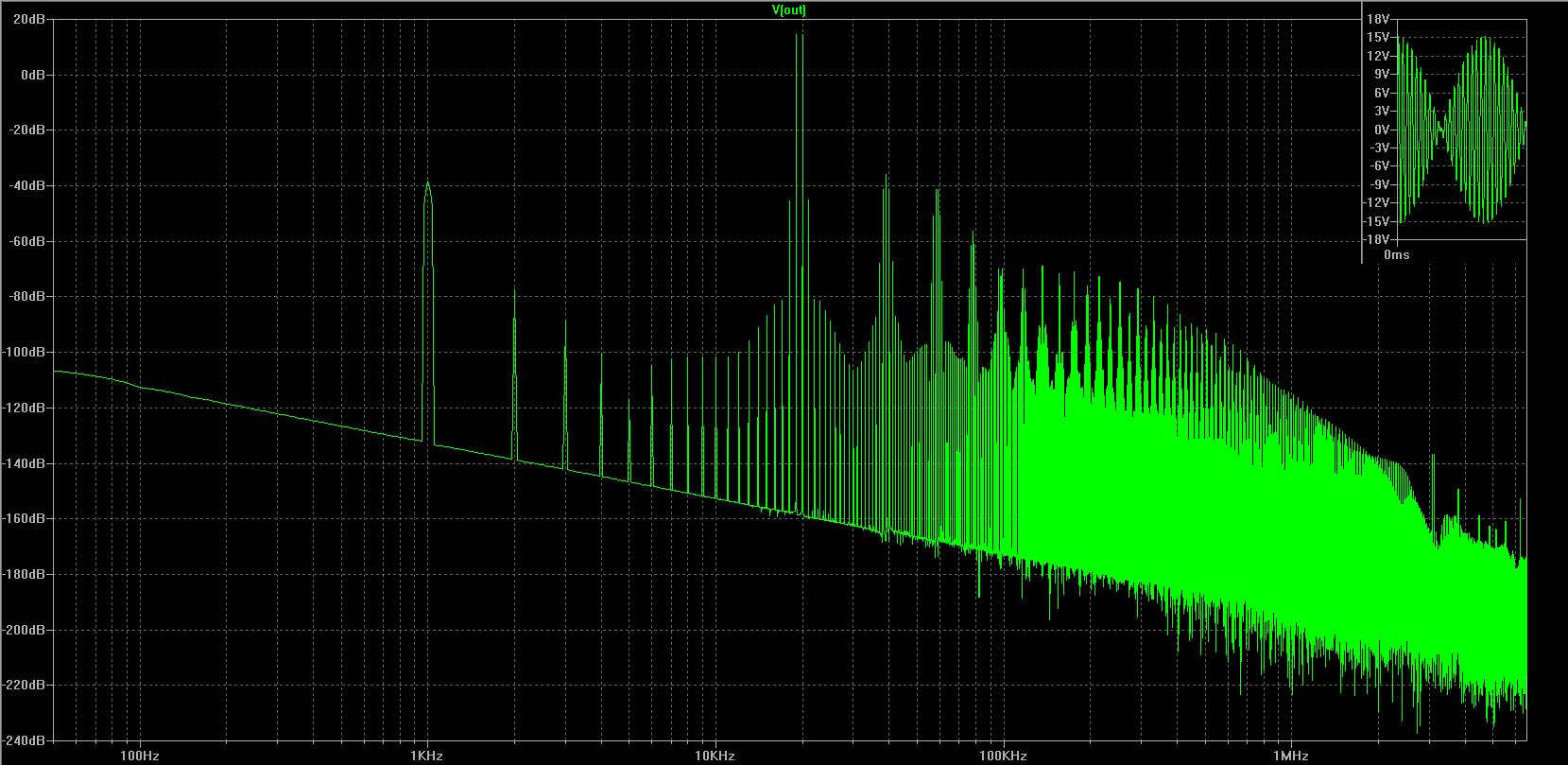Click the -20dB axis label
This screenshot has width=1568, height=765.
click(x=27, y=130)
